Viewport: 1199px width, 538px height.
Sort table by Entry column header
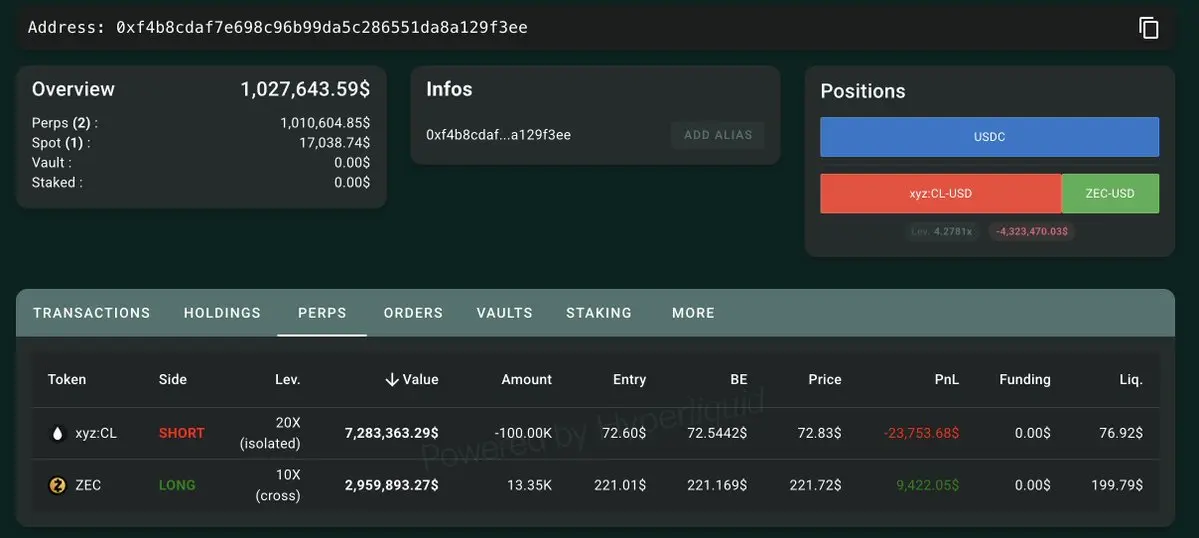tap(629, 380)
